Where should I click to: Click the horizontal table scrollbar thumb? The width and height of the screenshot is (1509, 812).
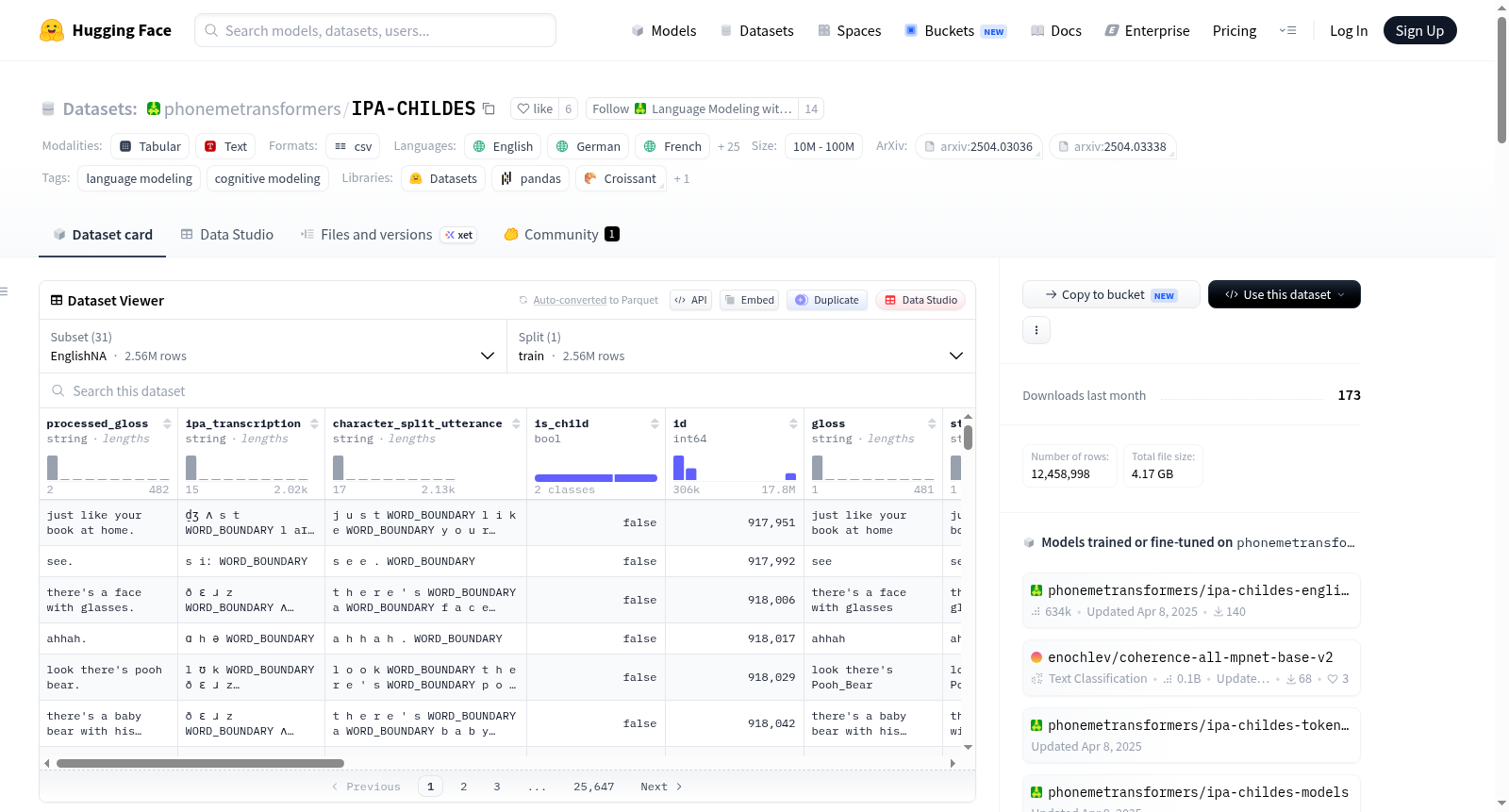point(200,763)
